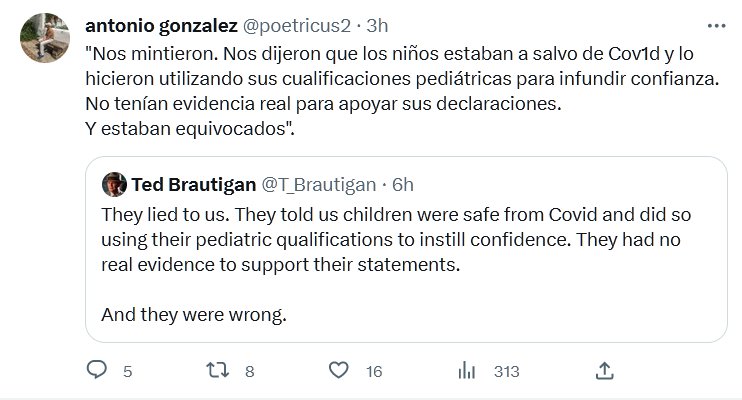Image resolution: width=742 pixels, height=400 pixels.
Task: Share the tweet via the share icon
Action: (x=604, y=371)
